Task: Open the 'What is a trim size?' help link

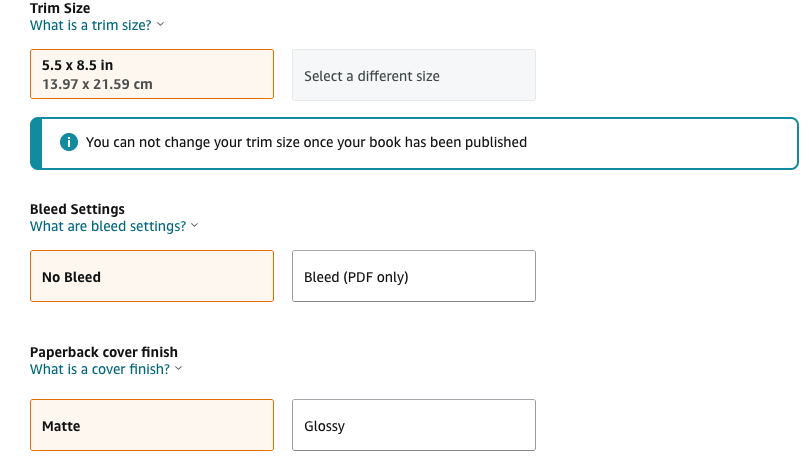Action: click(x=91, y=25)
